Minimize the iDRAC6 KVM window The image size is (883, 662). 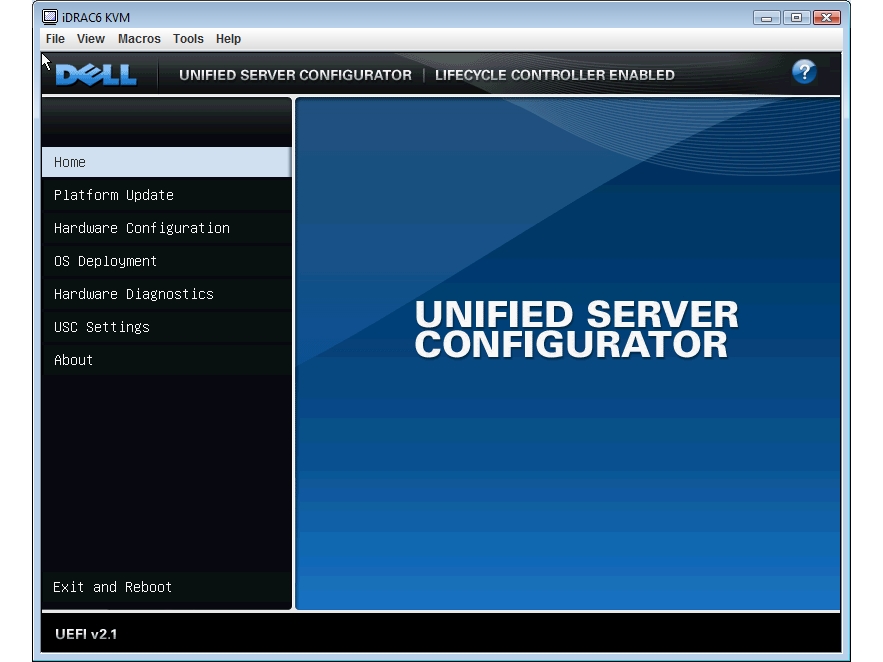coord(766,18)
